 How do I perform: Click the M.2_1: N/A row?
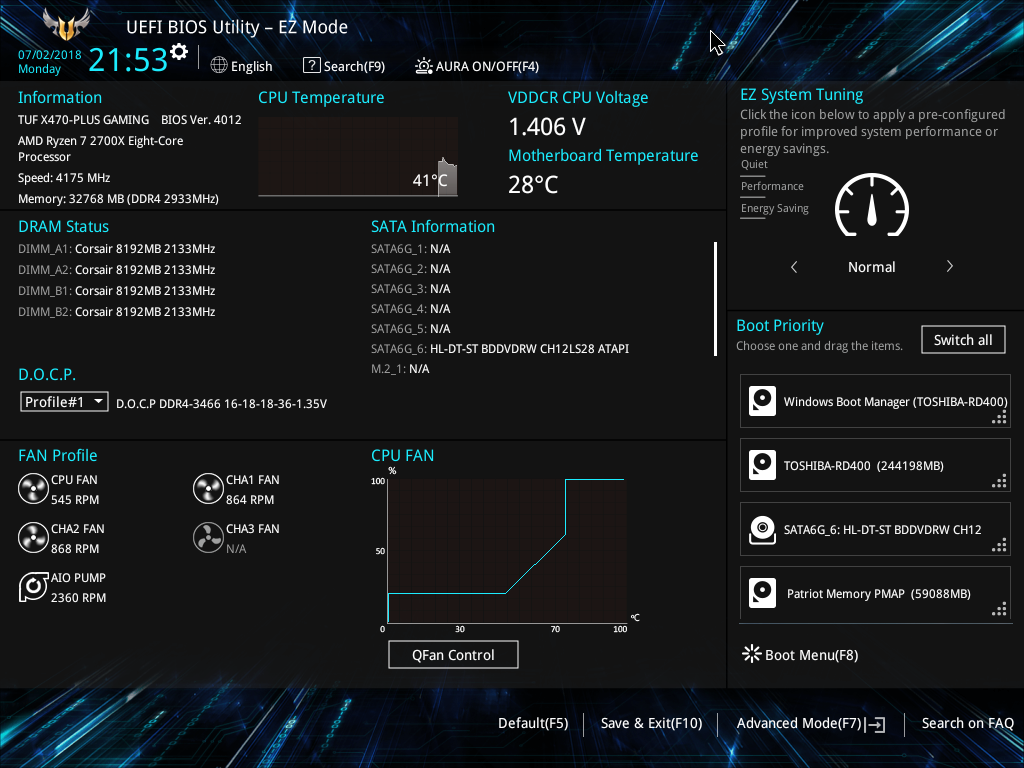click(x=400, y=369)
